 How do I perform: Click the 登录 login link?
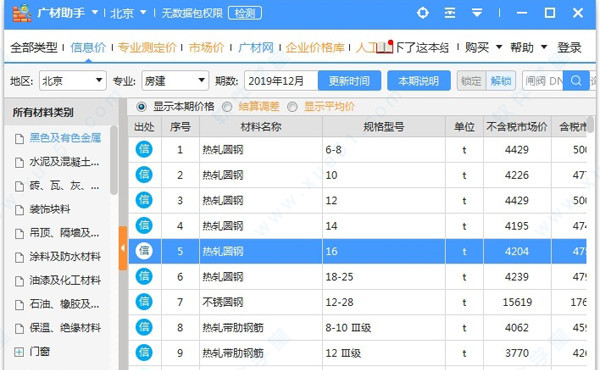coord(569,47)
